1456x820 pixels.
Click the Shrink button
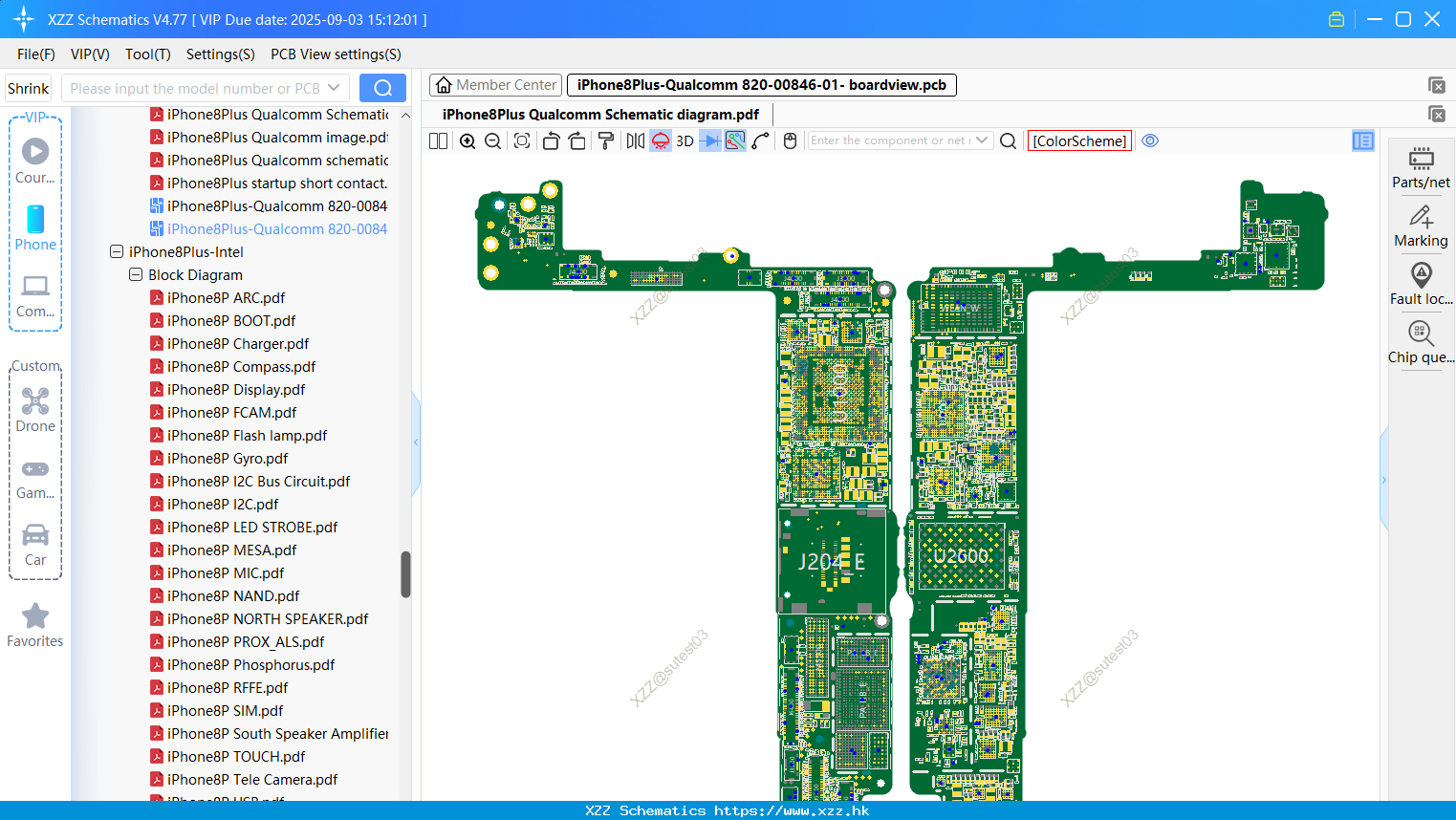click(29, 88)
